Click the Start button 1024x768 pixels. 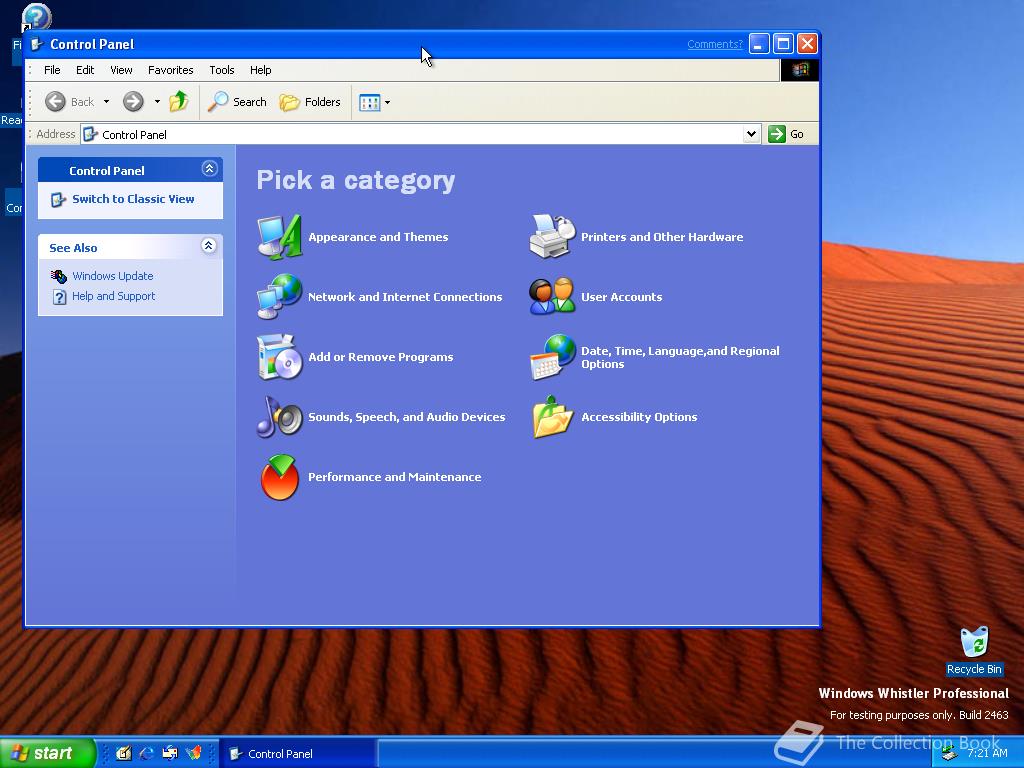[47, 753]
